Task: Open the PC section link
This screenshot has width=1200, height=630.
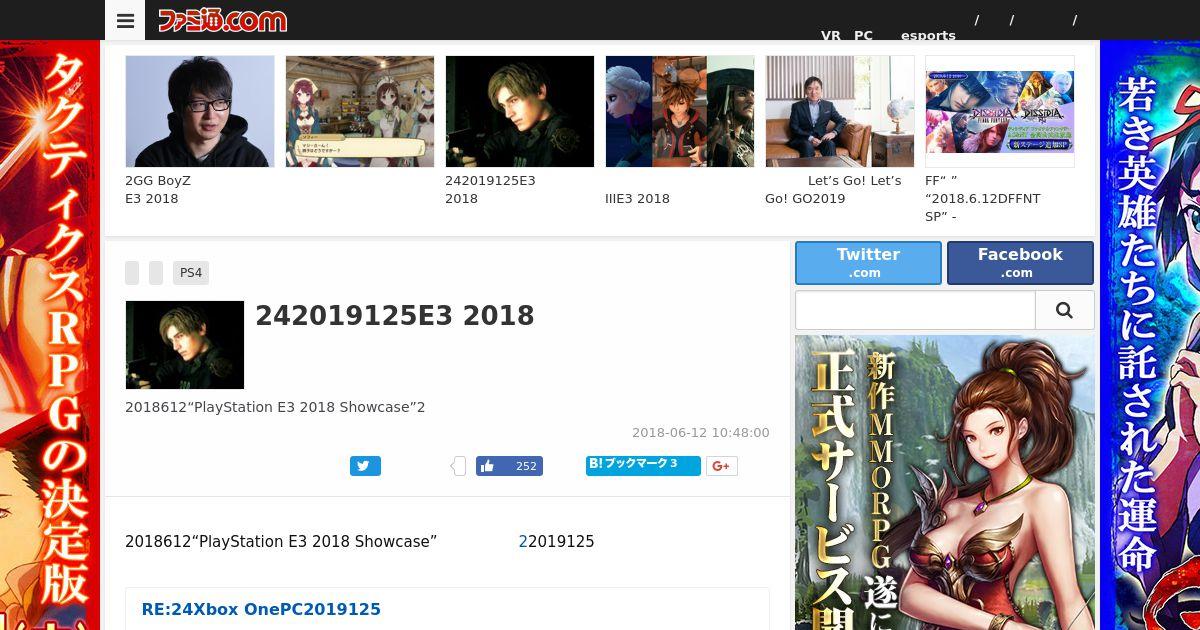Action: click(x=863, y=35)
